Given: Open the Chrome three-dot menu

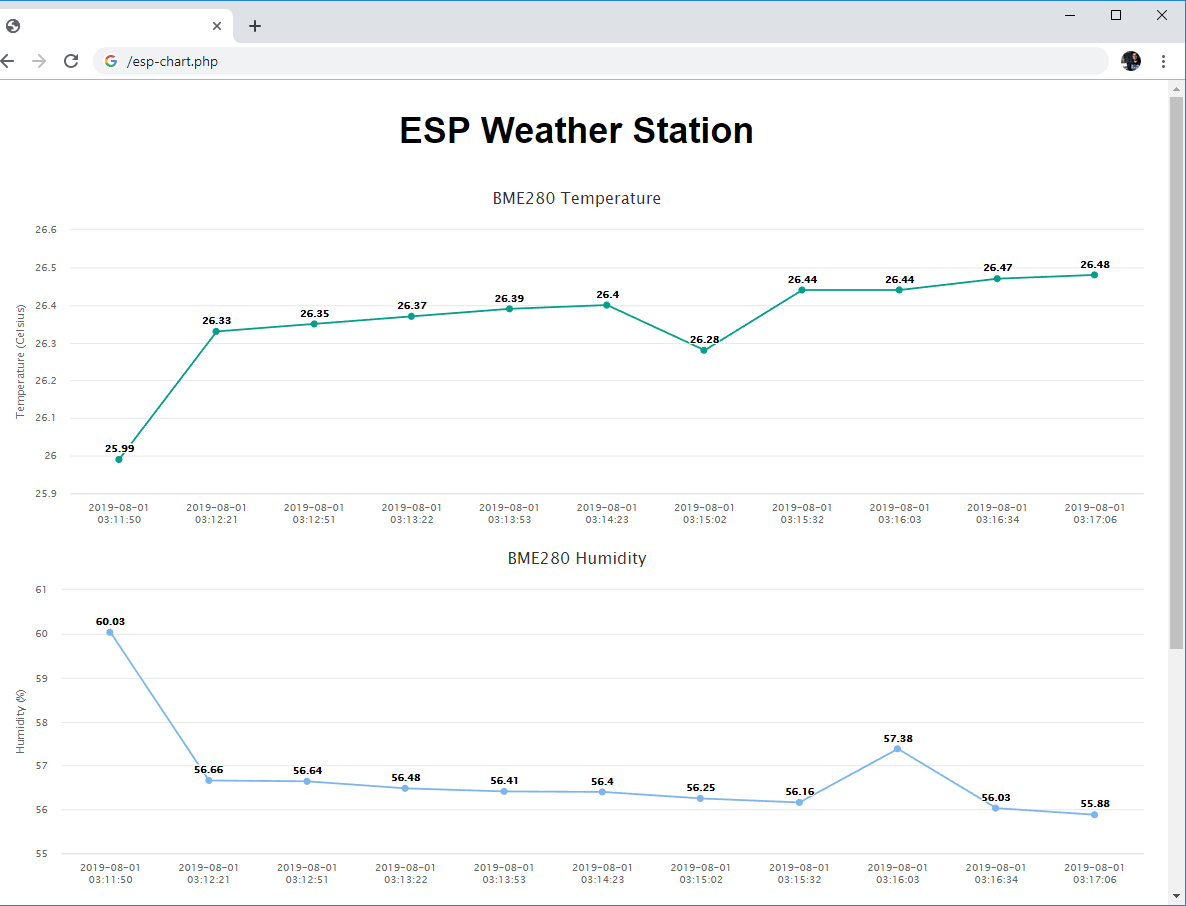Looking at the screenshot, I should point(1163,61).
